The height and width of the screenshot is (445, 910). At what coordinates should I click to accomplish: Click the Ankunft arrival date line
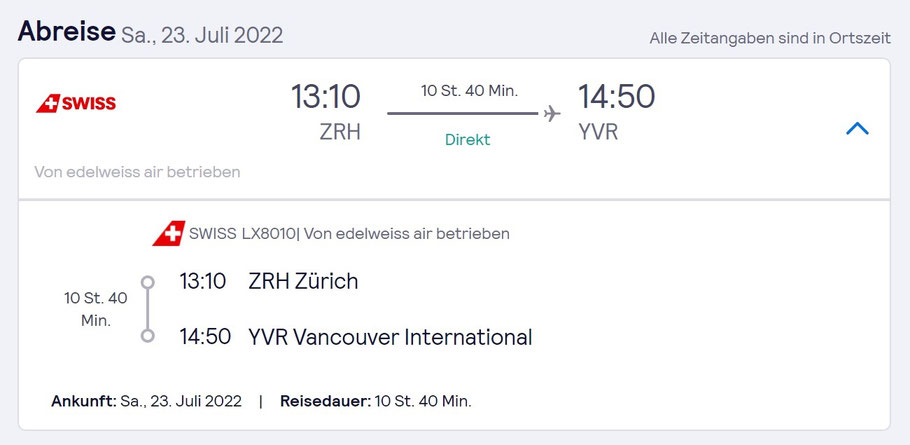(146, 401)
